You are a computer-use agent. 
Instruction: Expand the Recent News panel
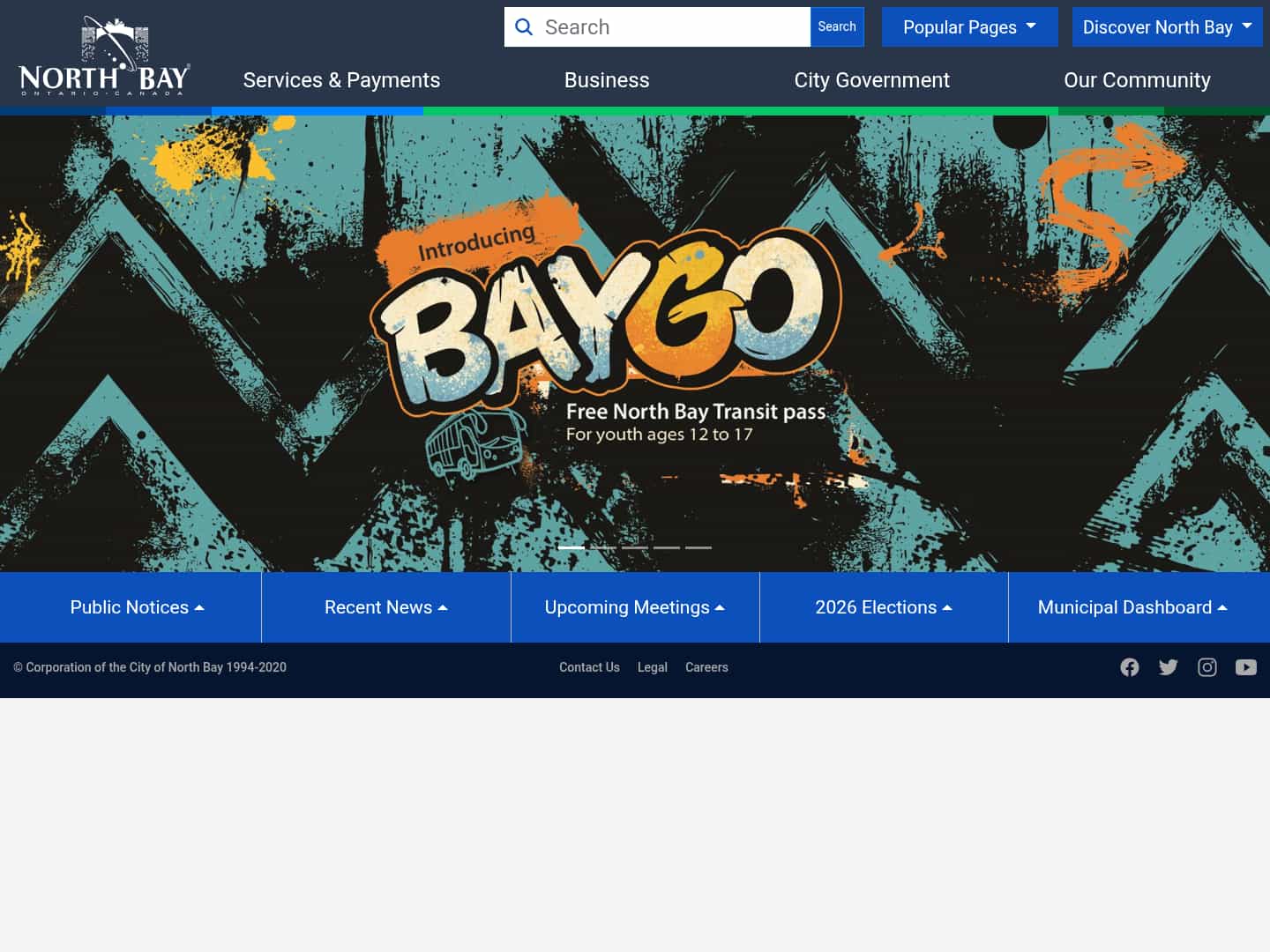coord(386,607)
